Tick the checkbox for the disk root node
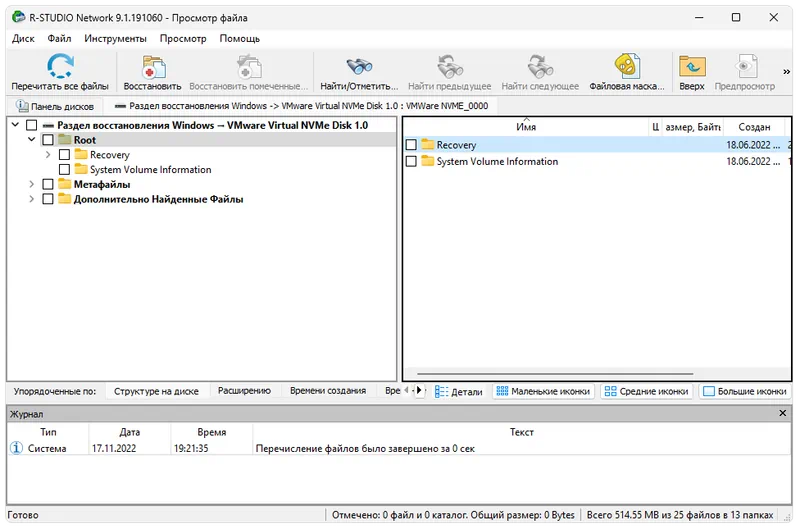The image size is (800, 529). (32, 125)
